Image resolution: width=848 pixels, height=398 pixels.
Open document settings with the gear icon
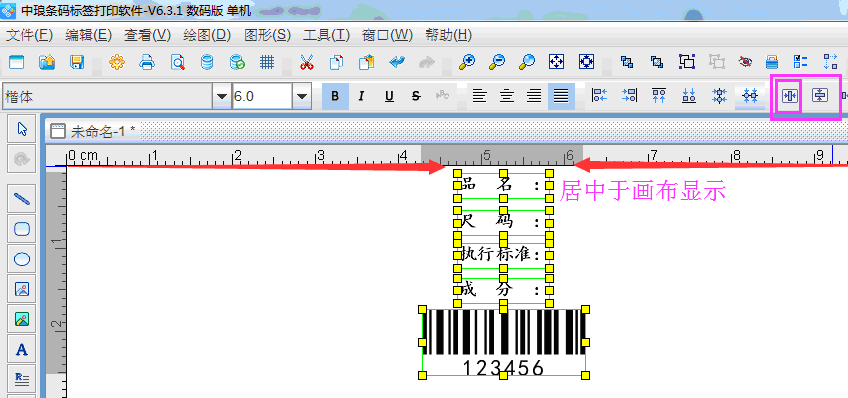116,63
